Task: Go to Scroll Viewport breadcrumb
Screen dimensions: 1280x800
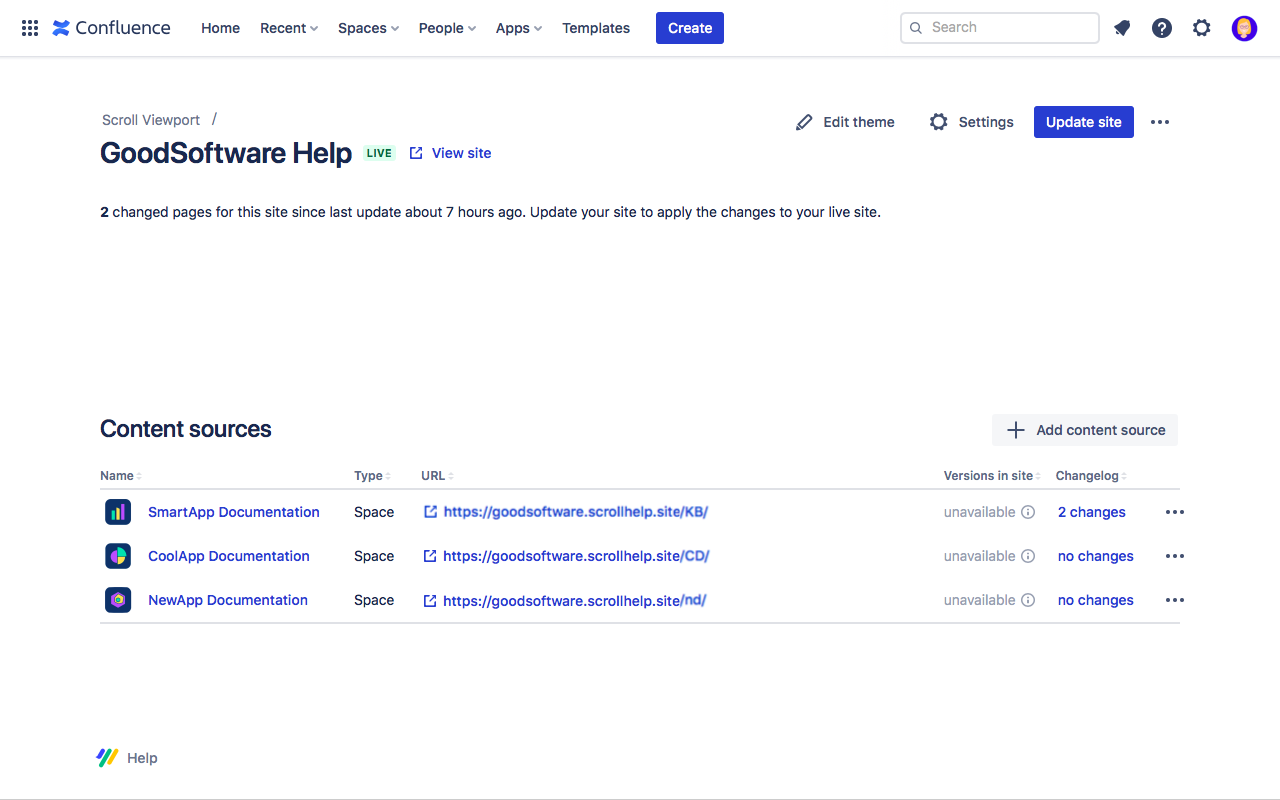Action: (151, 120)
